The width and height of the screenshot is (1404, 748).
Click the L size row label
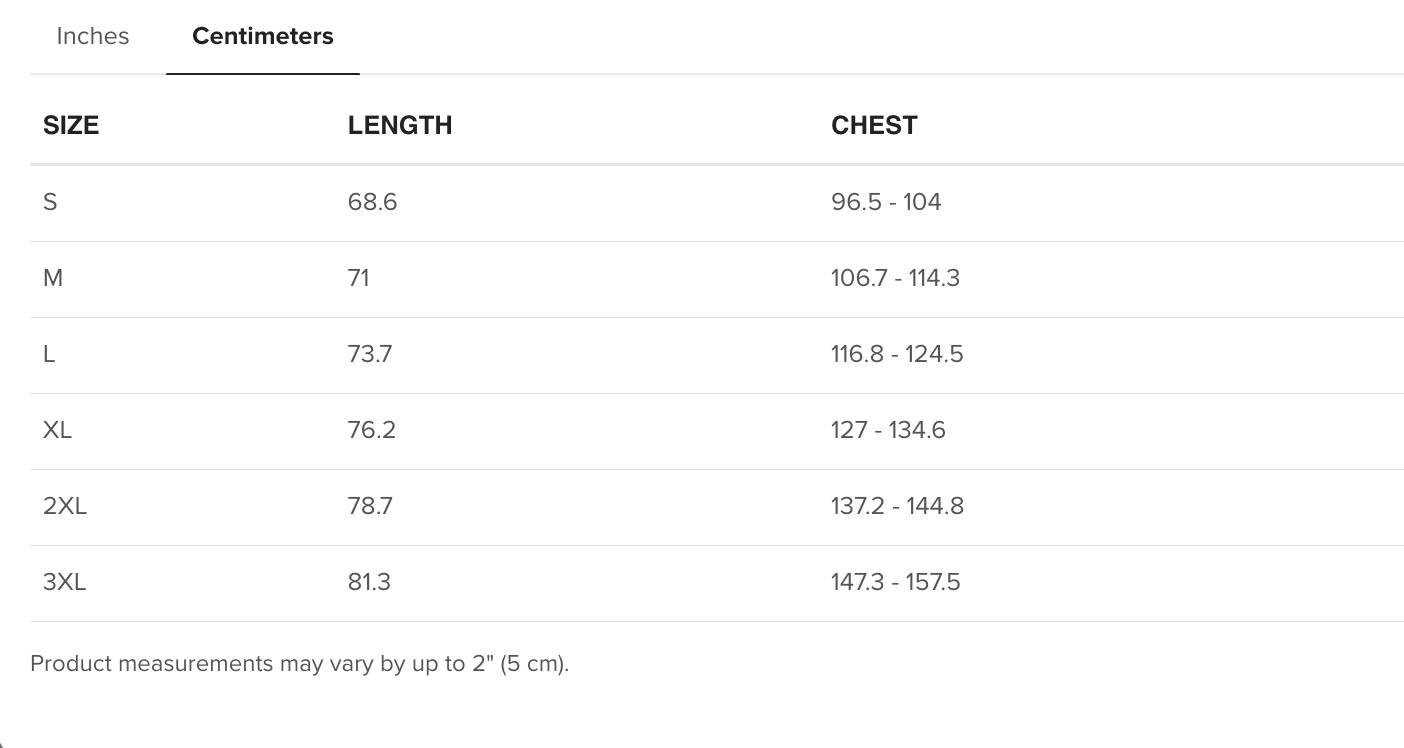pyautogui.click(x=49, y=354)
